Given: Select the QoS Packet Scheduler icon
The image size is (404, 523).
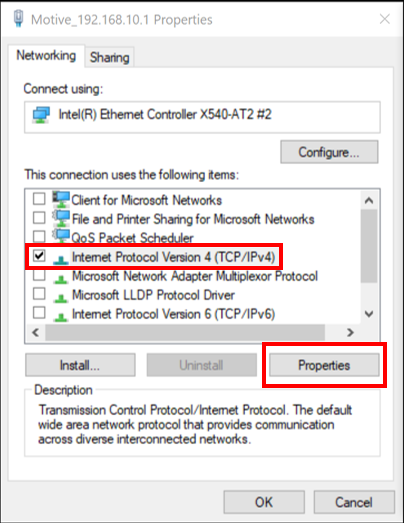Looking at the screenshot, I should click(x=61, y=236).
